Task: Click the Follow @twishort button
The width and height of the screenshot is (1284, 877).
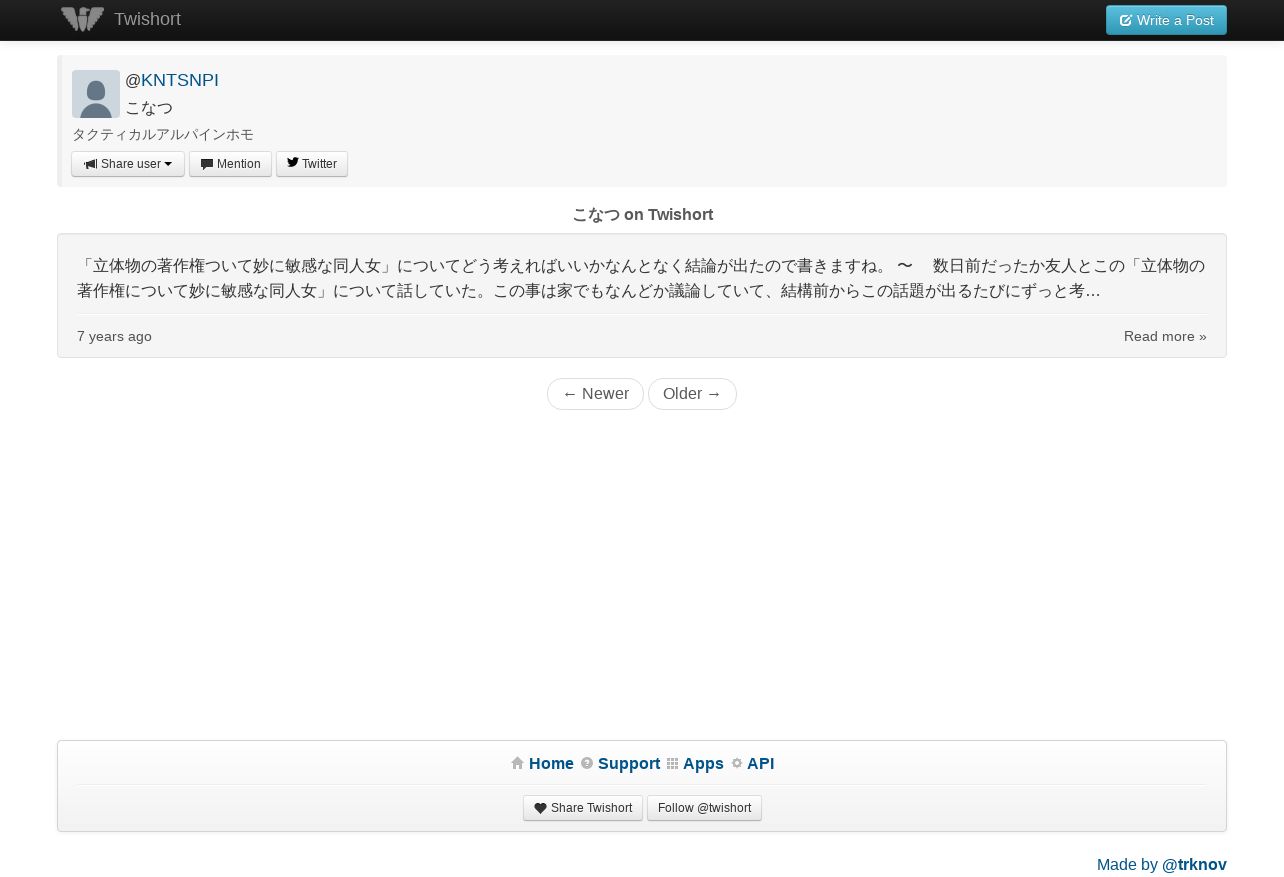Action: [x=704, y=808]
